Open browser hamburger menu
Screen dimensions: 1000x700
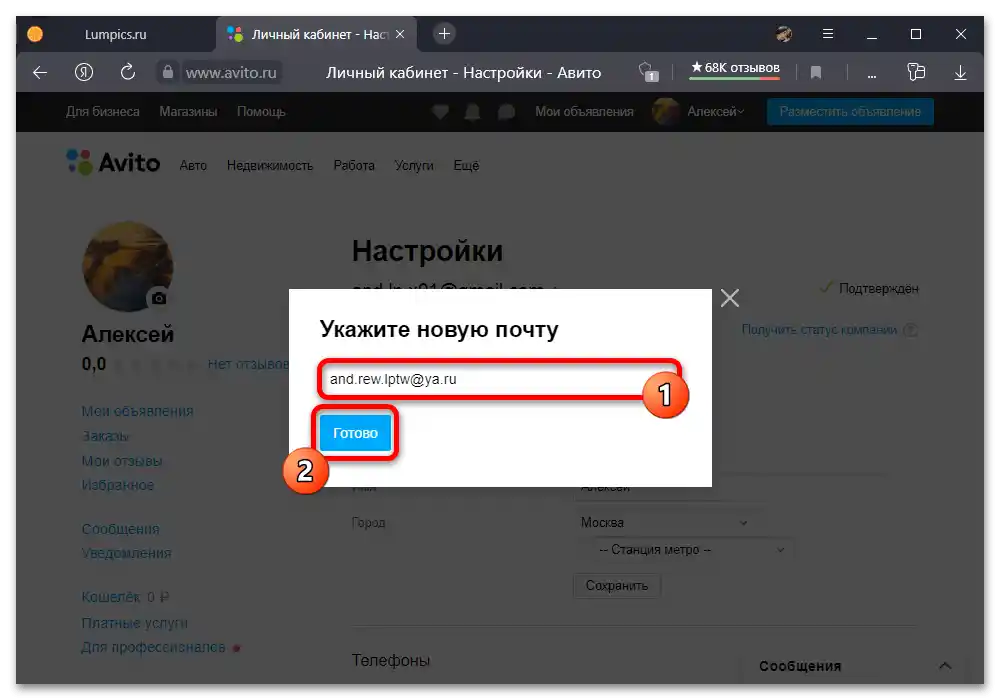click(x=828, y=34)
